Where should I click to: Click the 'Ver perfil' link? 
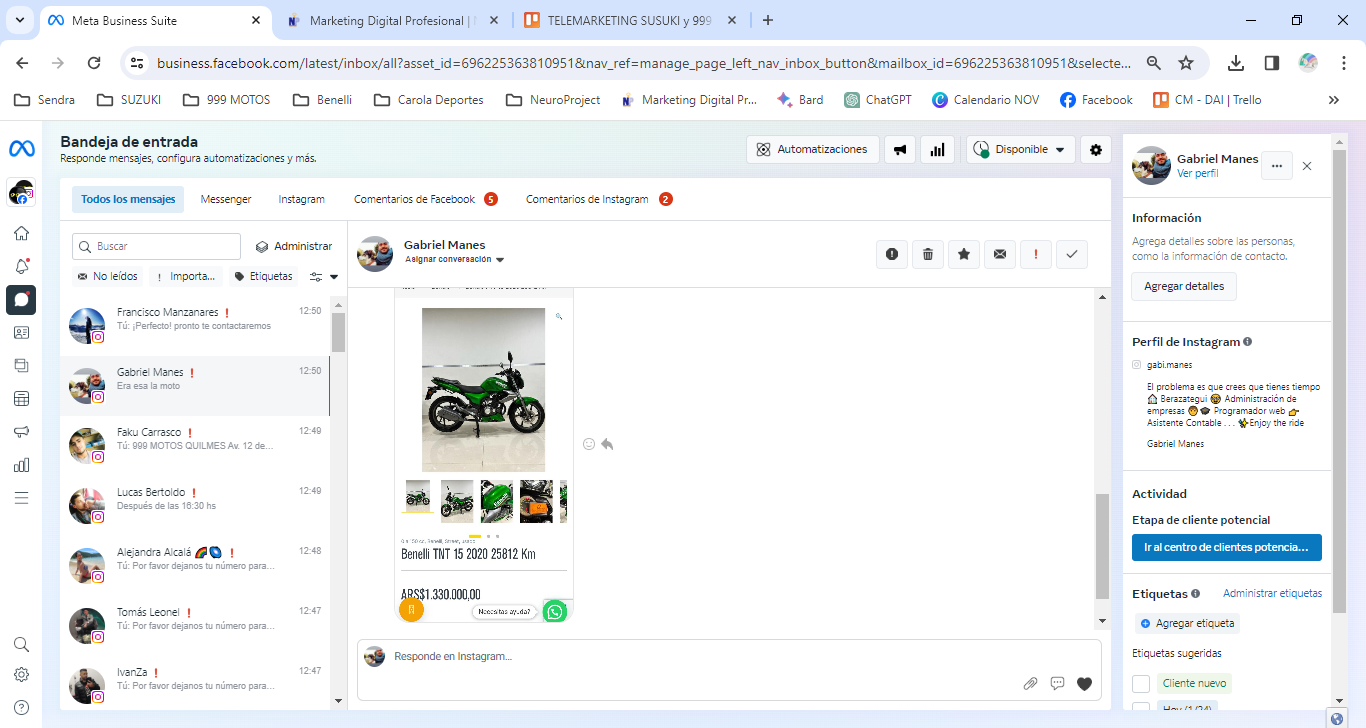click(1197, 173)
